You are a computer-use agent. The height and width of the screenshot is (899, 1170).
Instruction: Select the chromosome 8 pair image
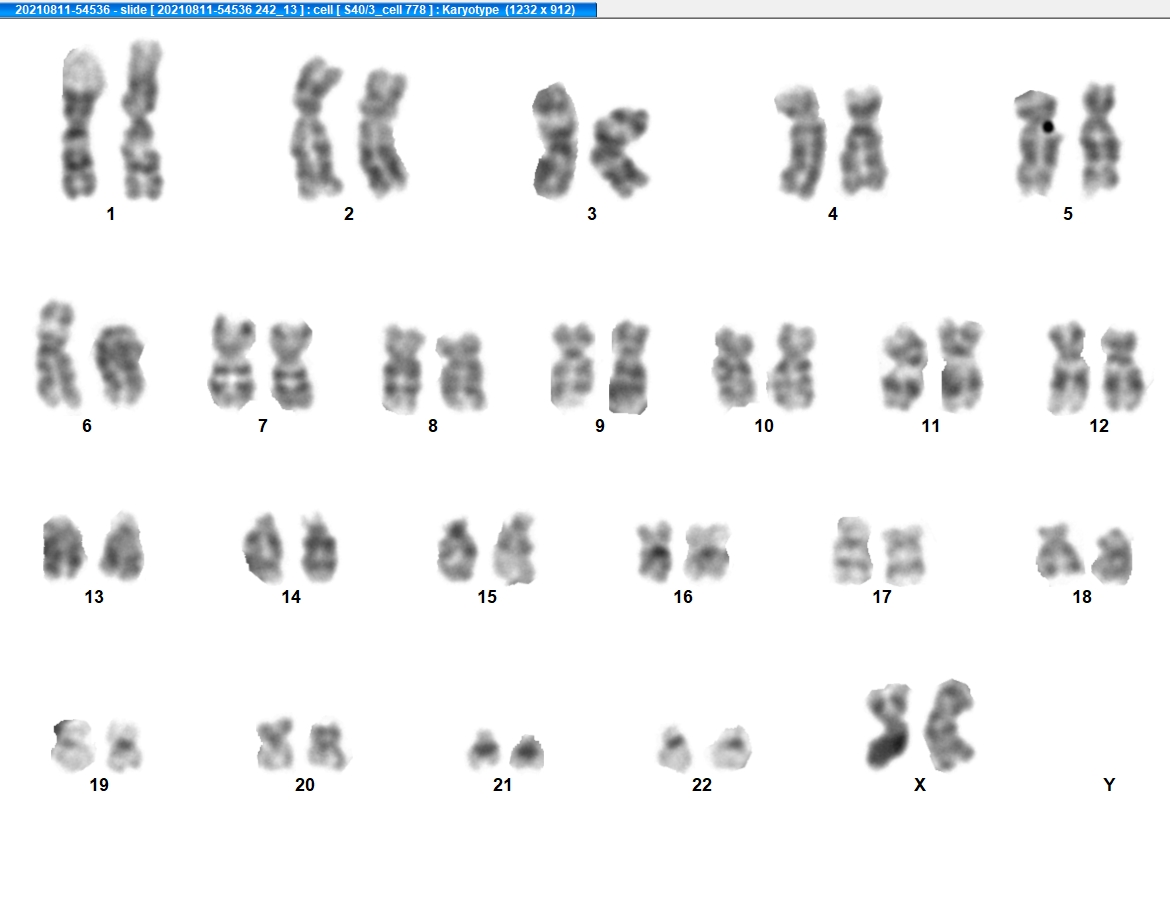pos(434,369)
